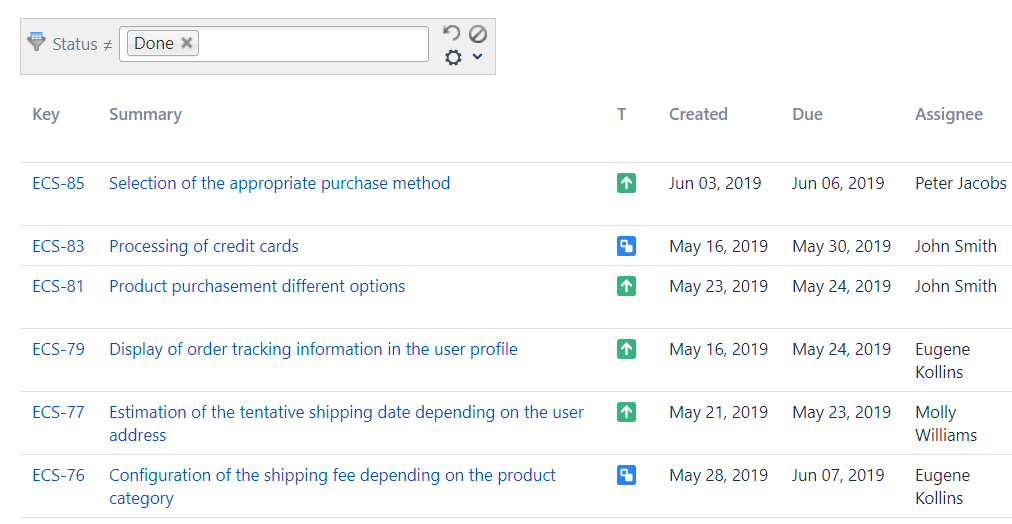The width and height of the screenshot is (1012, 524).
Task: Click the green issue type icon for ECS-85
Action: coord(626,183)
